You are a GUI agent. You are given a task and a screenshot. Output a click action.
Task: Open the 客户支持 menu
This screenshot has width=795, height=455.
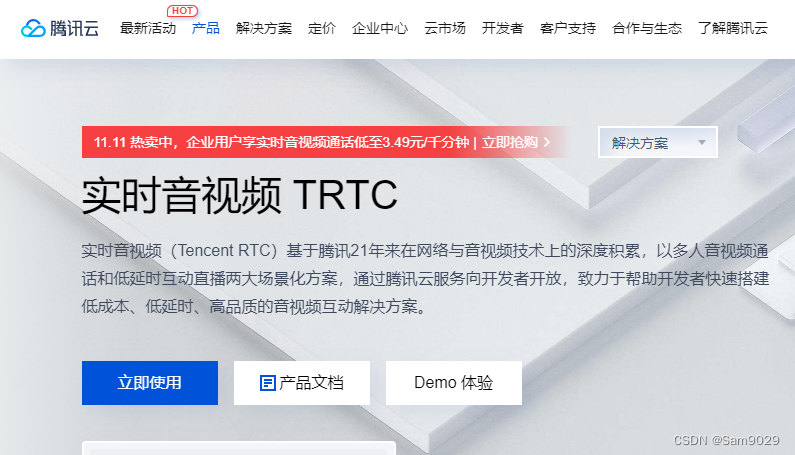pos(568,28)
